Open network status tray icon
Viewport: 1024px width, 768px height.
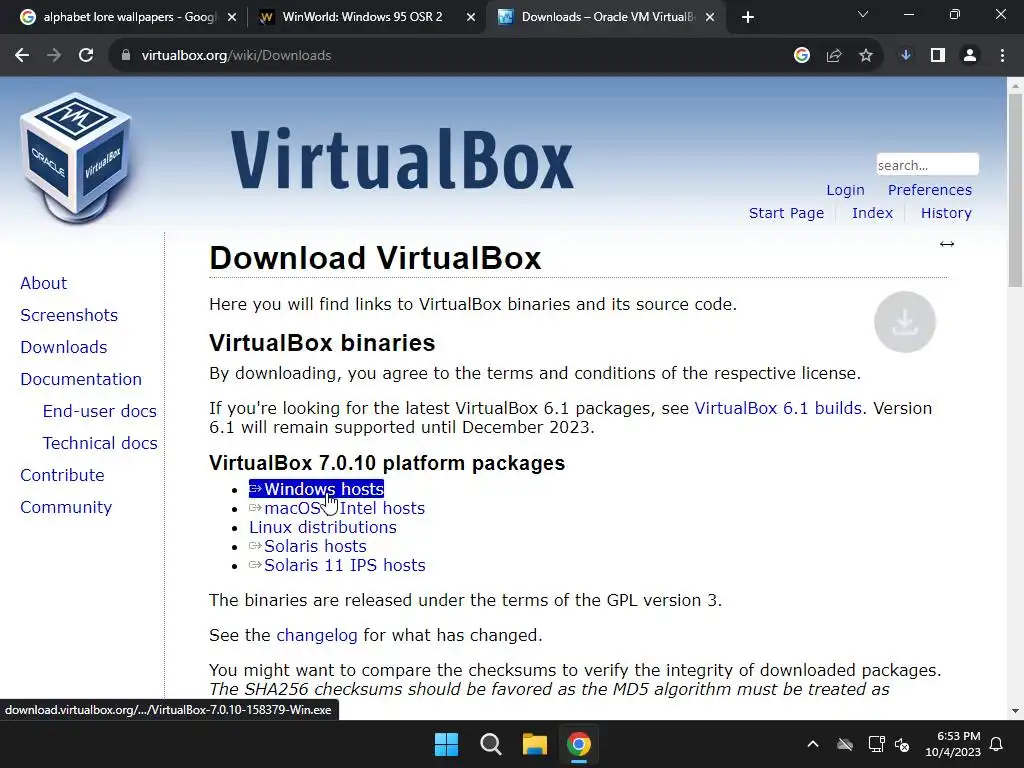[876, 744]
